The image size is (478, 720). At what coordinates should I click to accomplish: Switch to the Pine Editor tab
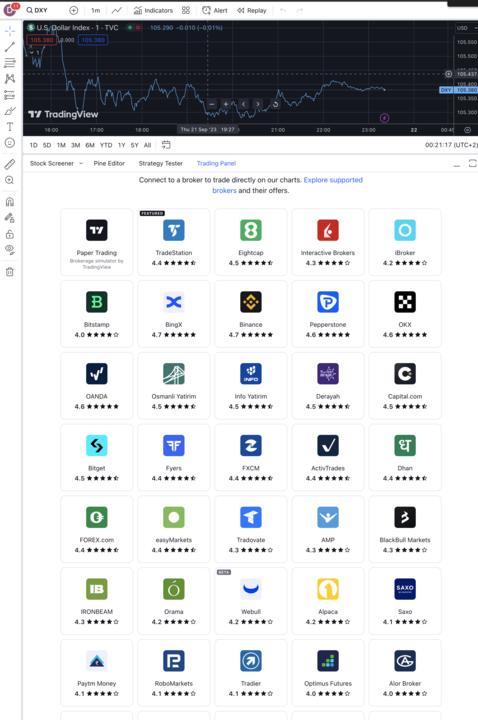click(109, 163)
